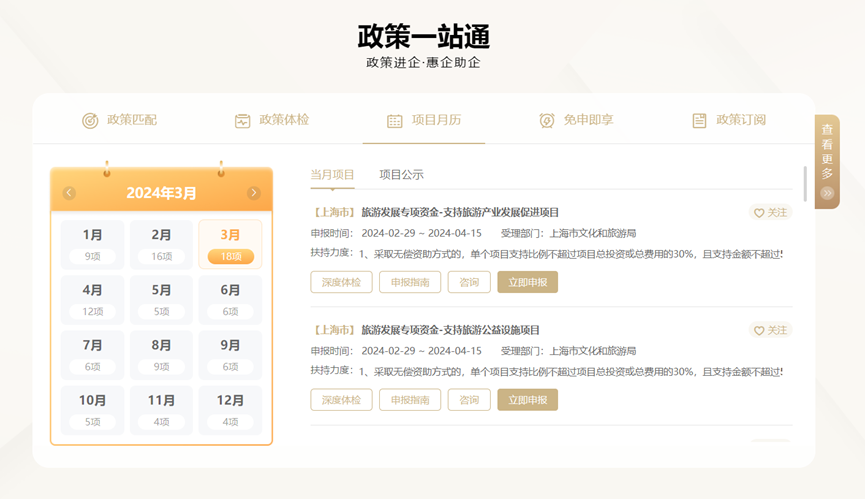
Task: Select the 当月项目 sub-tab
Action: (332, 175)
